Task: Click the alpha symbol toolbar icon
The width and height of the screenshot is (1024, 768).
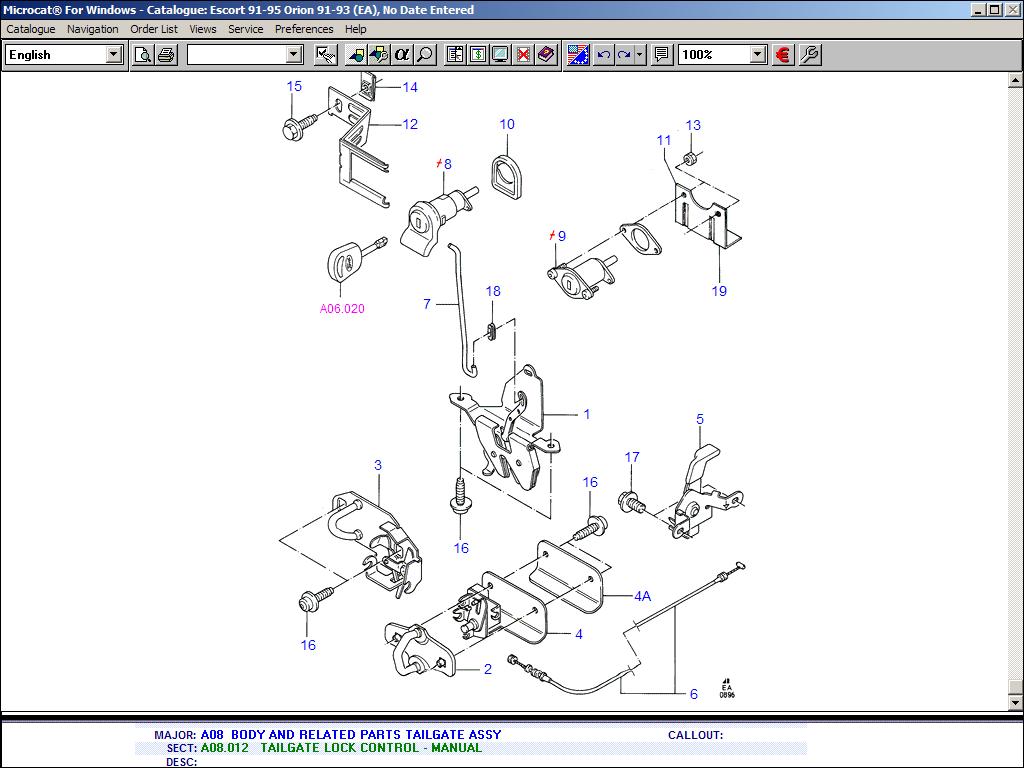Action: pos(402,54)
